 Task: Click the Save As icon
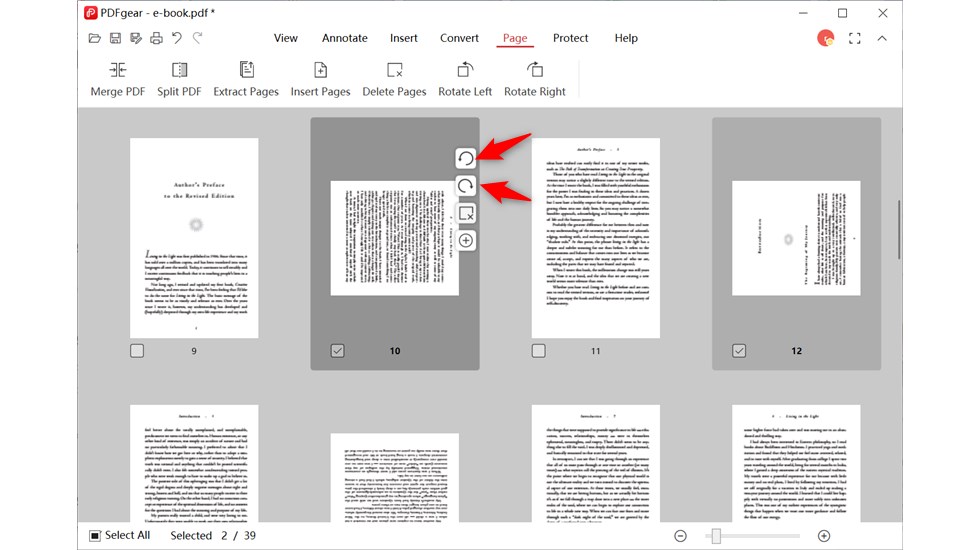(x=136, y=38)
